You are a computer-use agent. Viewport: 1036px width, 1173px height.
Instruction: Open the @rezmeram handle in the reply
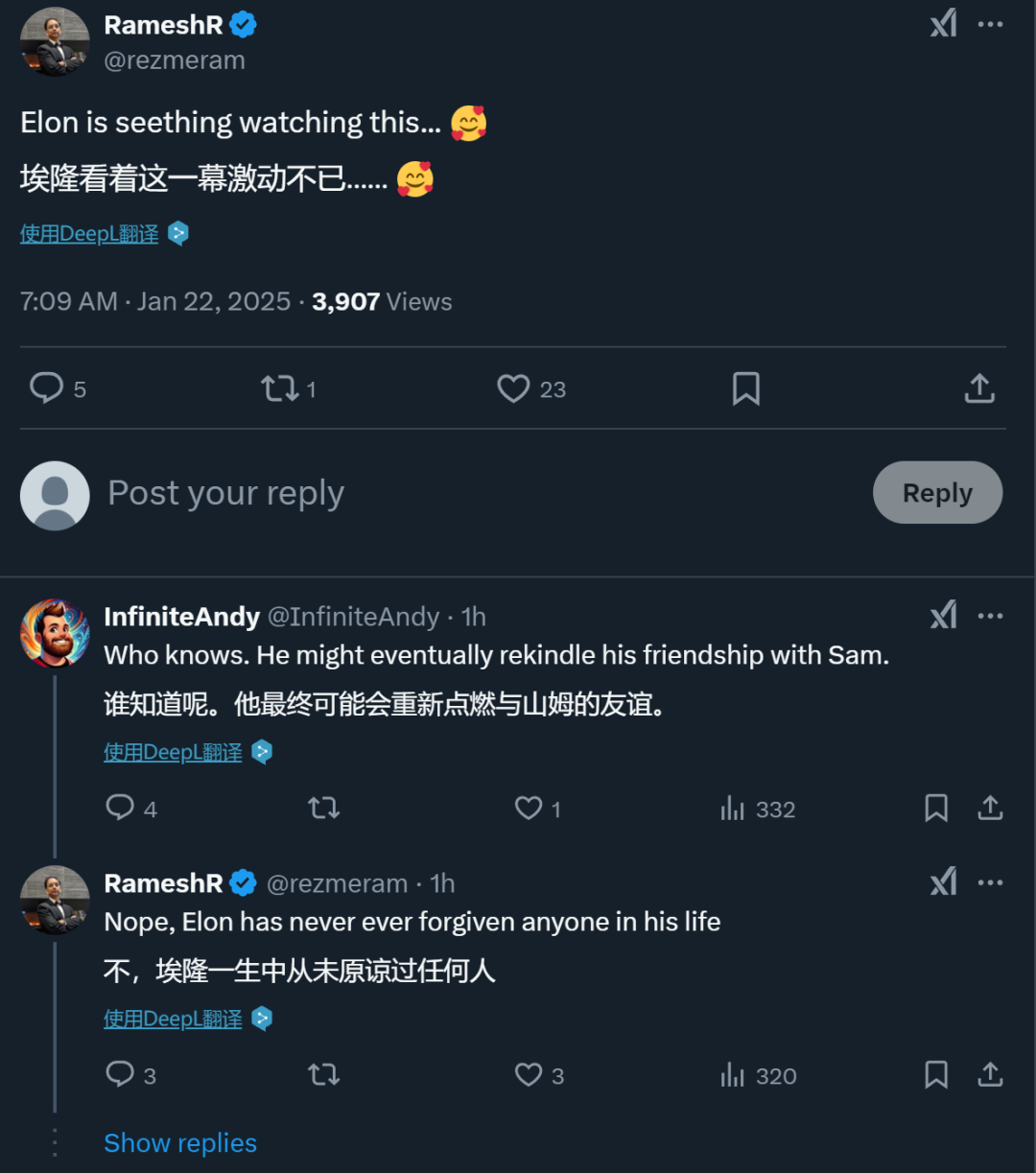pyautogui.click(x=337, y=883)
